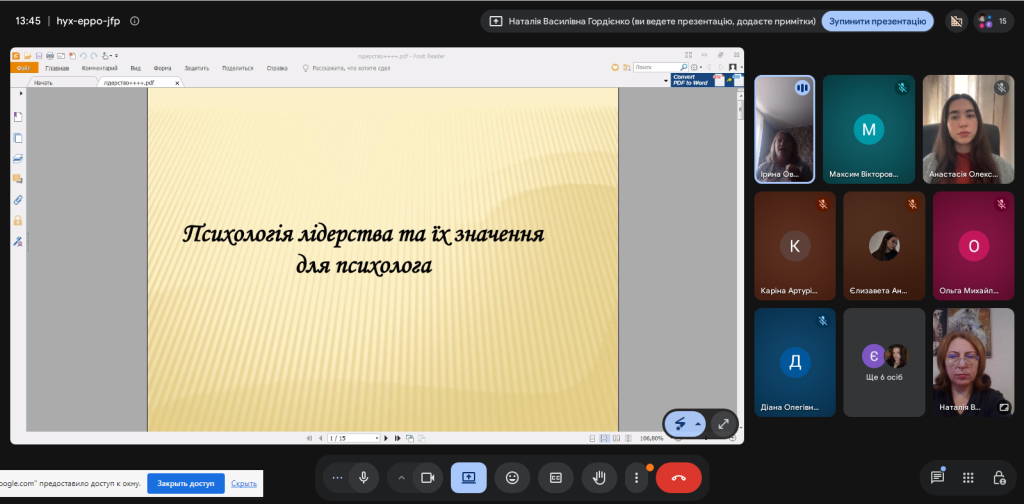This screenshot has height=504, width=1024.
Task: Open the Защитить ribbon tab
Action: click(x=197, y=68)
